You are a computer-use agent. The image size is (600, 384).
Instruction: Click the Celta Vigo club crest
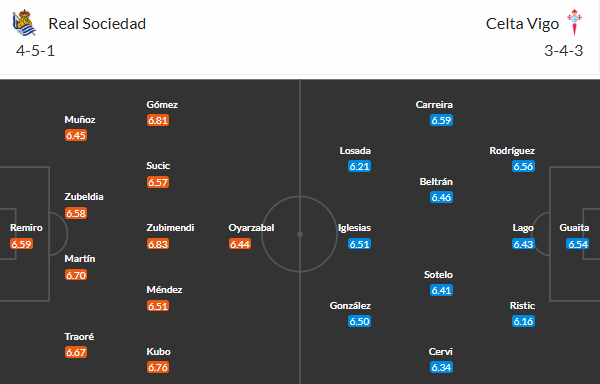[574, 22]
